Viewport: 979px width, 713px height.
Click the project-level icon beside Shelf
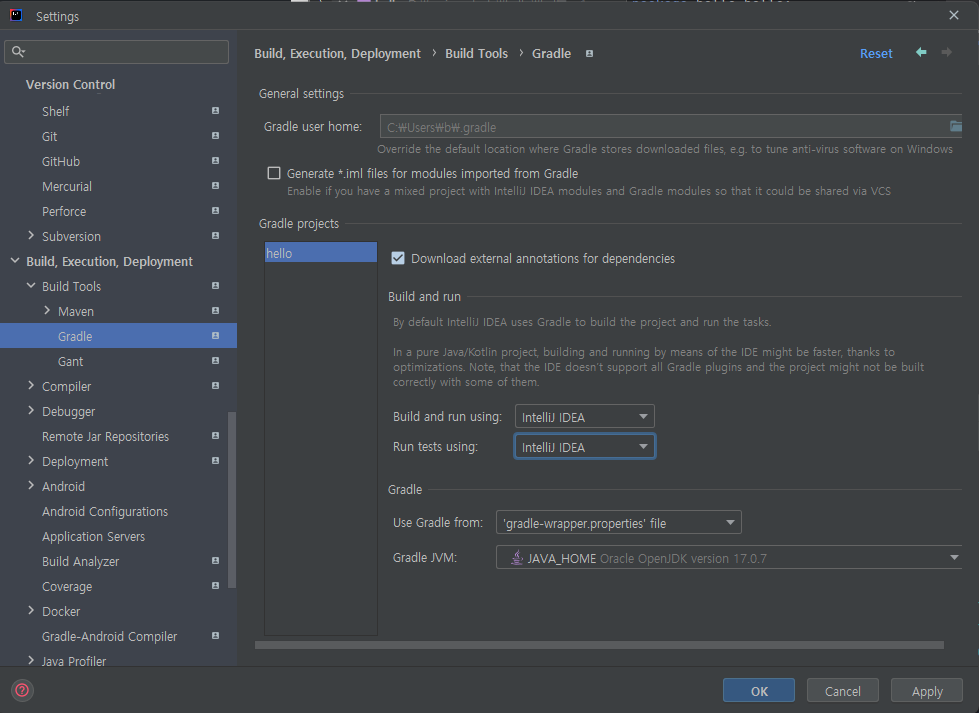(x=215, y=111)
